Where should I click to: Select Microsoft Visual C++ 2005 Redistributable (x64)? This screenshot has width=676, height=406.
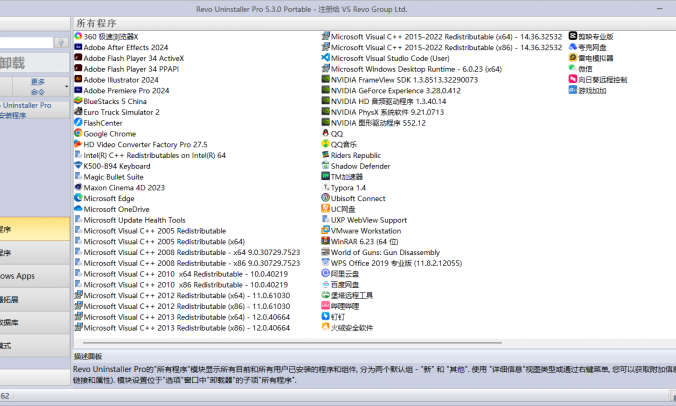[160, 241]
